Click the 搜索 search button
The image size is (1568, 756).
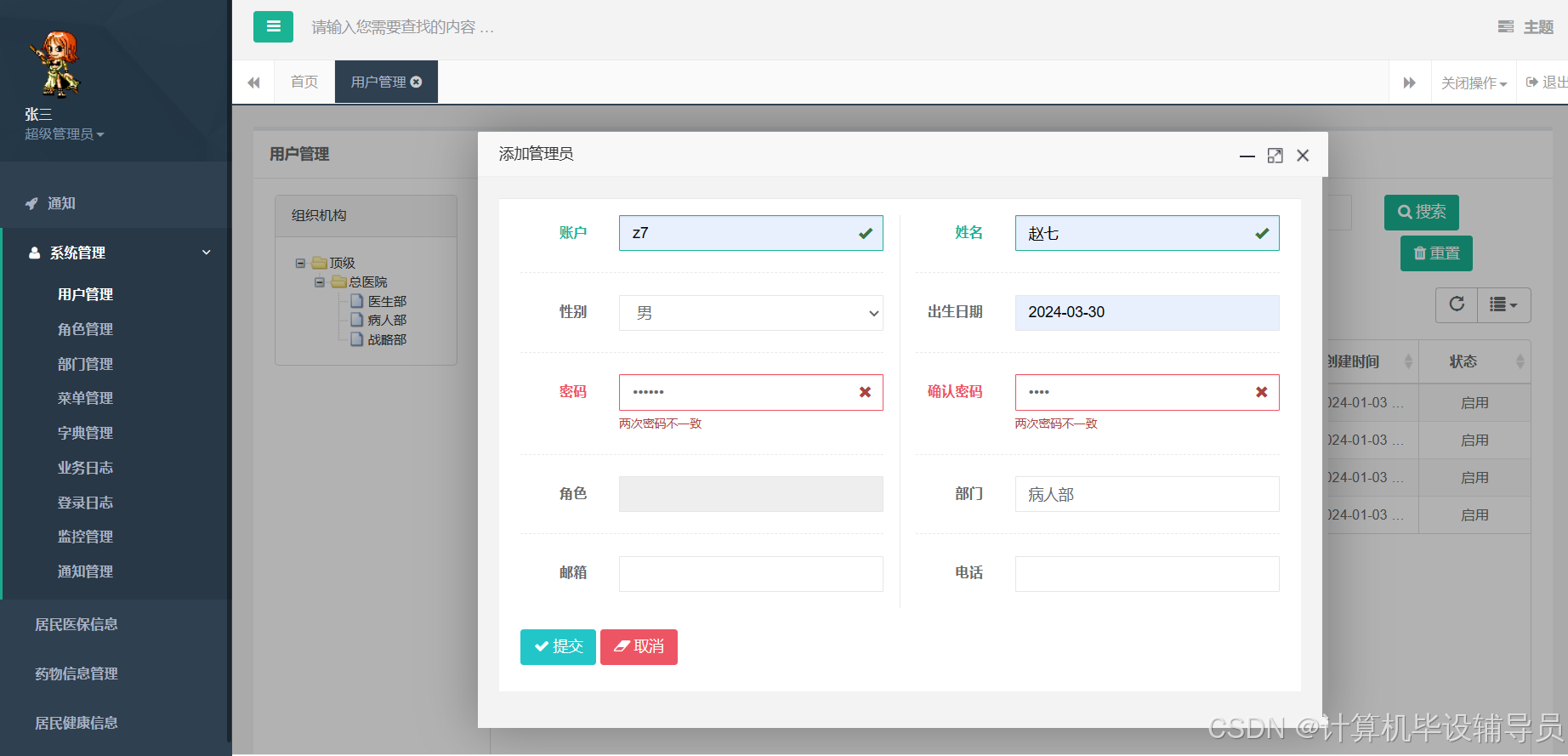pyautogui.click(x=1422, y=213)
